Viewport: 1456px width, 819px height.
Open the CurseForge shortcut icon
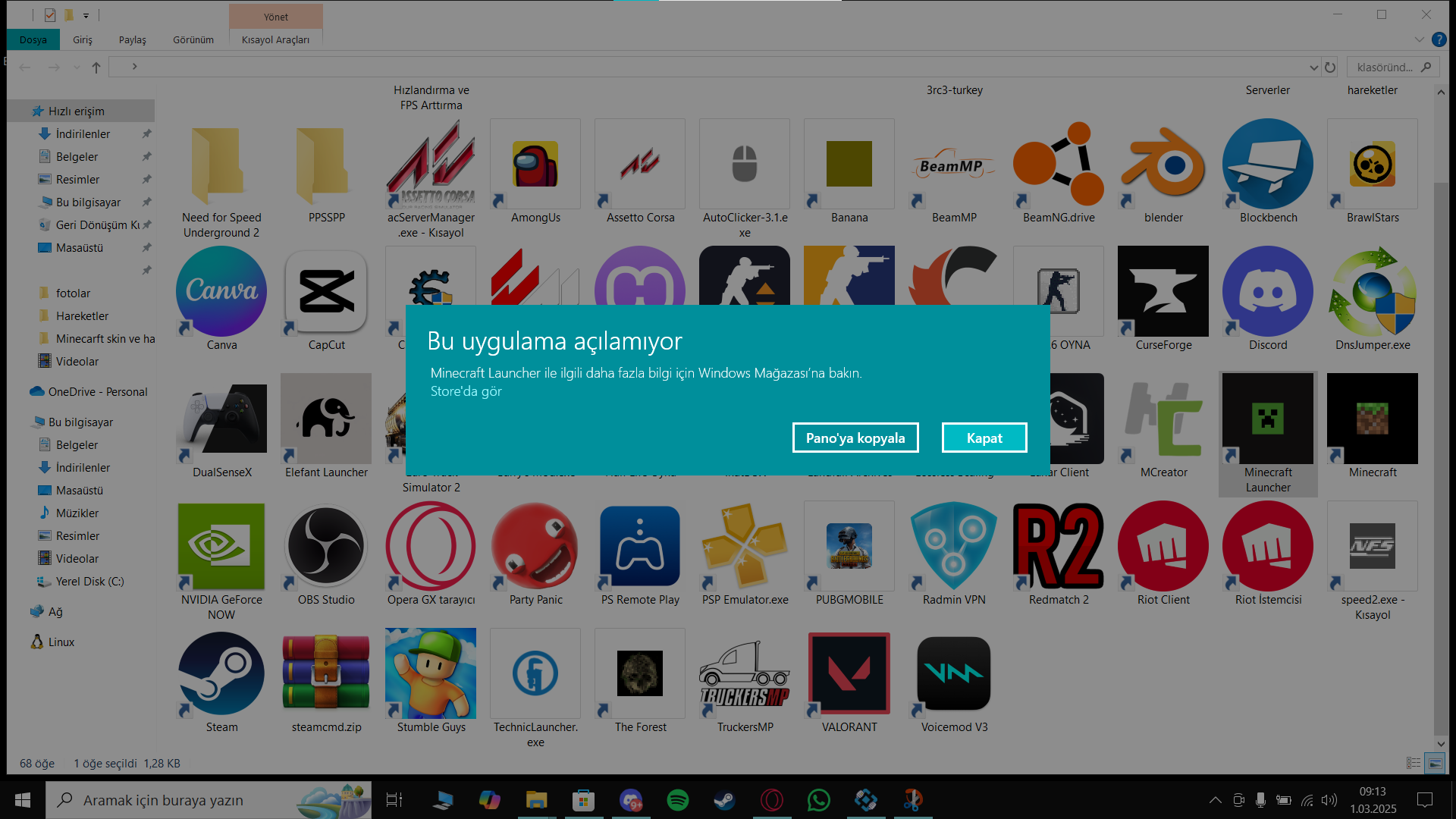point(1163,292)
